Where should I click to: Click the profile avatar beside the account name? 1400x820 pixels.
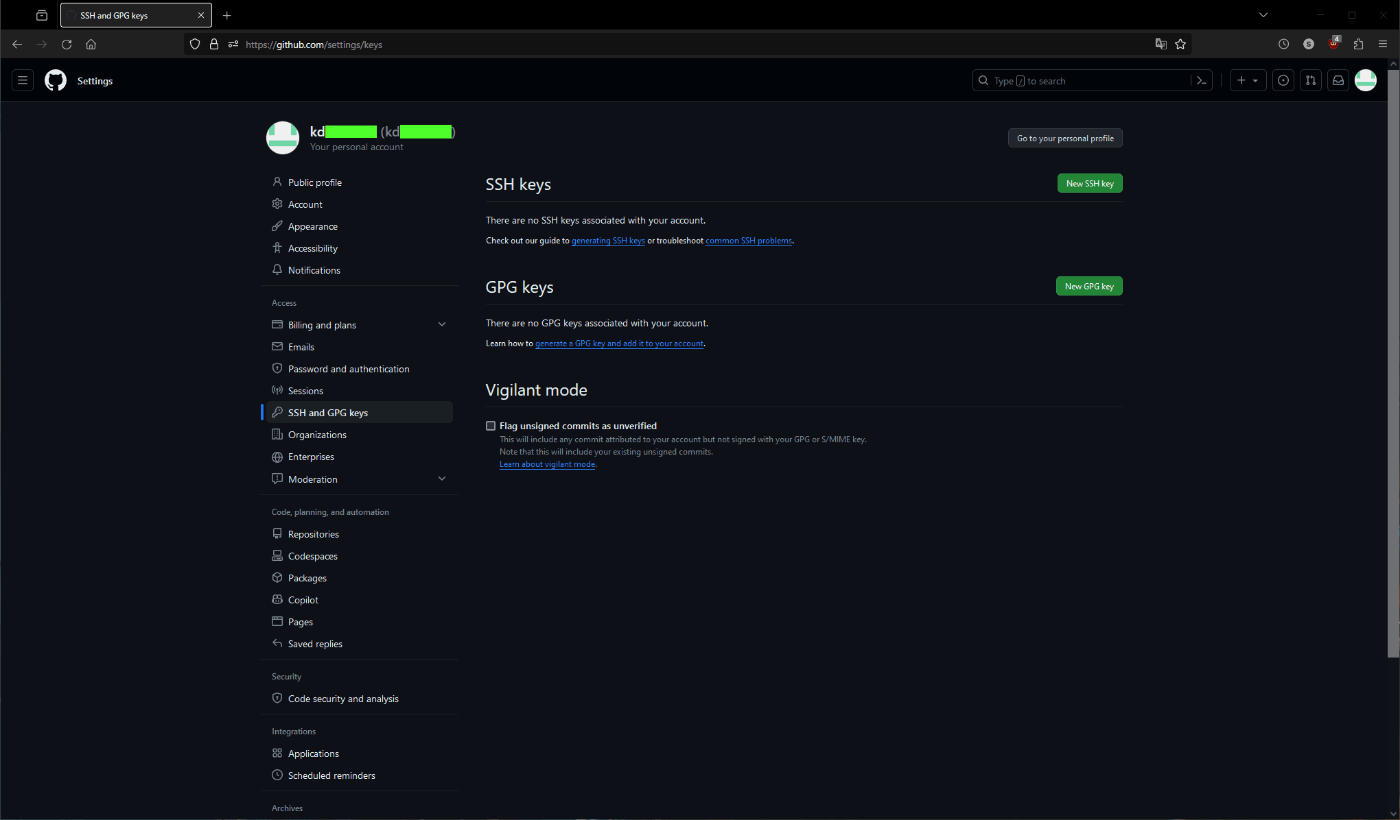[283, 138]
